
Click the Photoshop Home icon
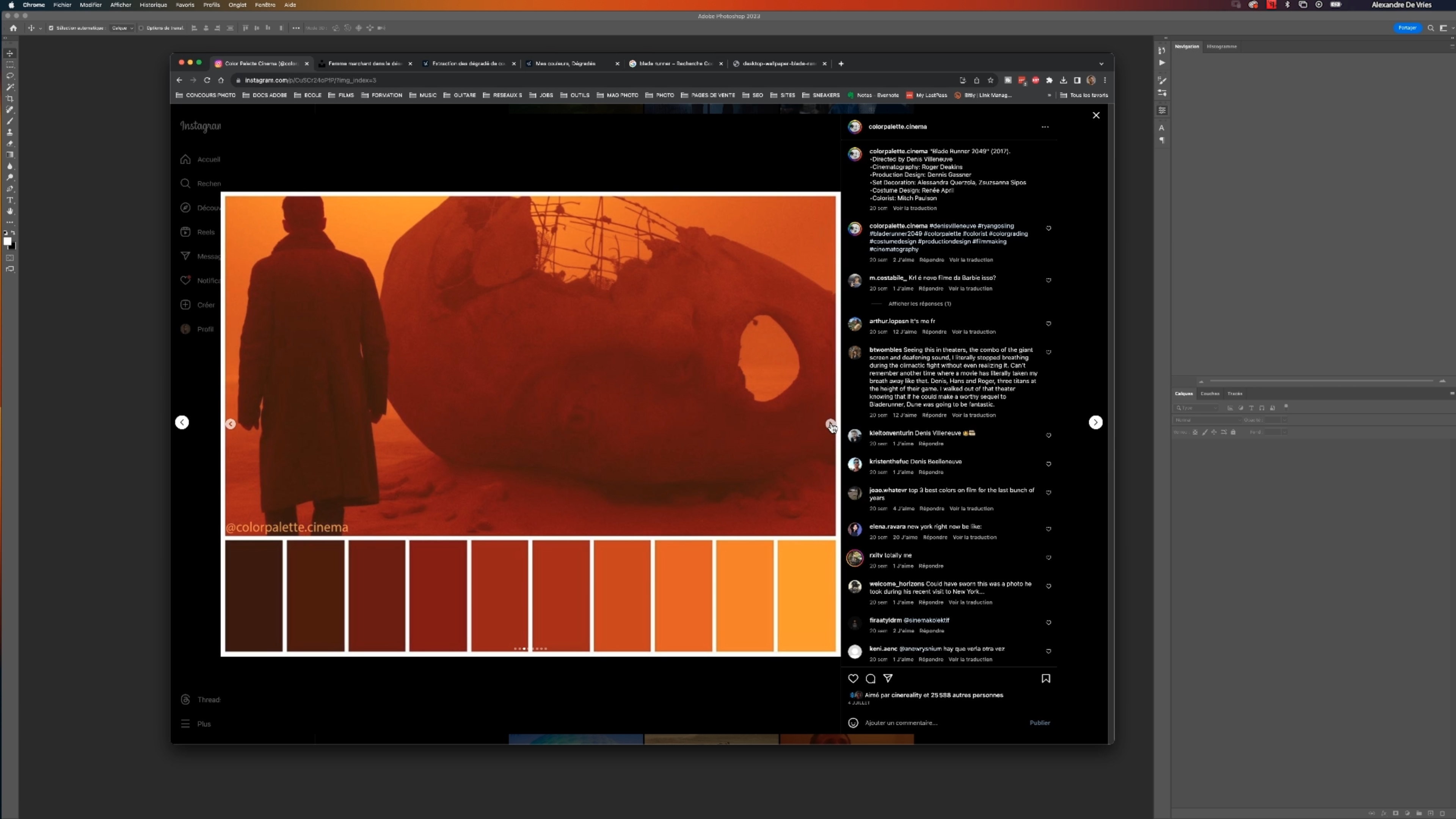coord(14,28)
